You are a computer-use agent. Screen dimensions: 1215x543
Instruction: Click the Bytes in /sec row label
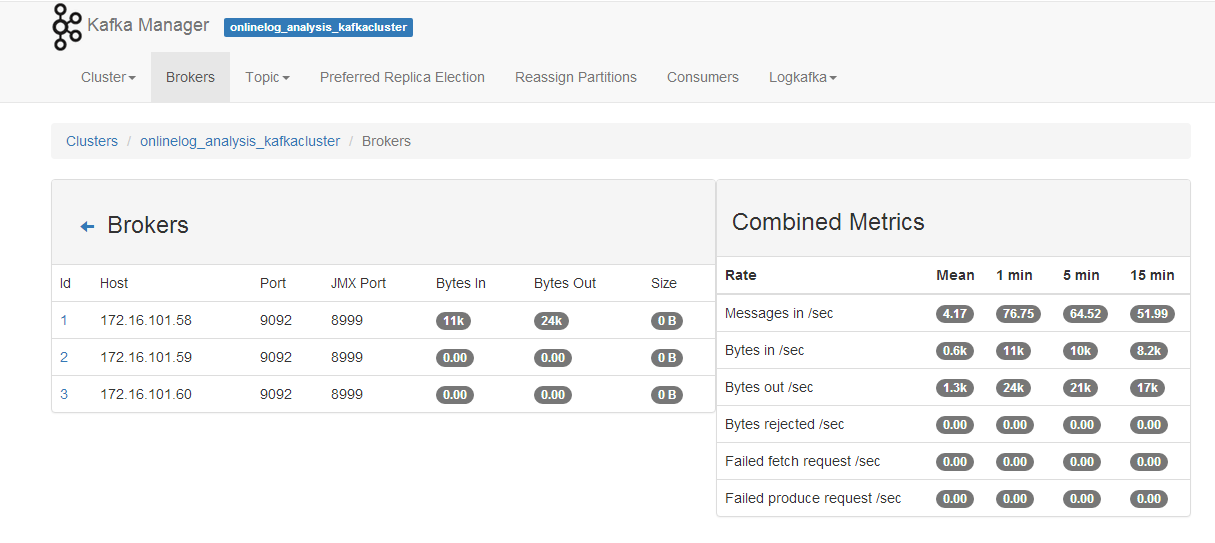click(x=765, y=350)
